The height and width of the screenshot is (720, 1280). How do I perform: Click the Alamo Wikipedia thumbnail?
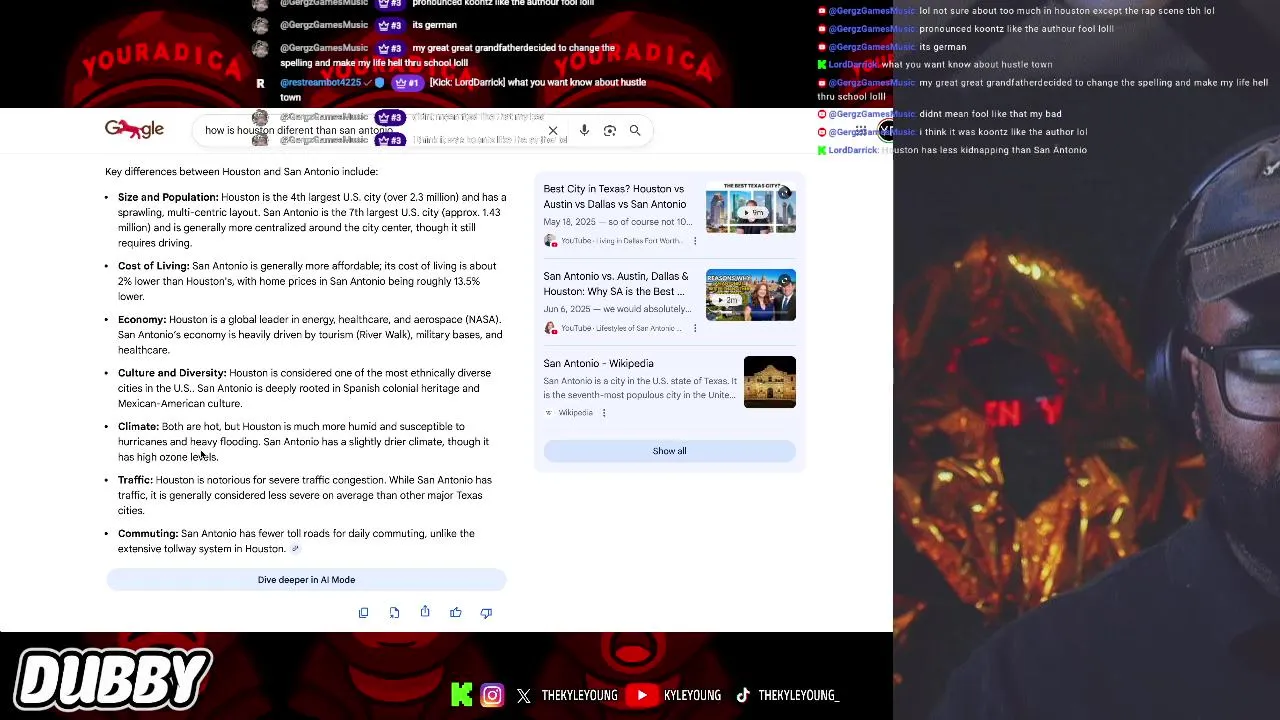pyautogui.click(x=770, y=382)
